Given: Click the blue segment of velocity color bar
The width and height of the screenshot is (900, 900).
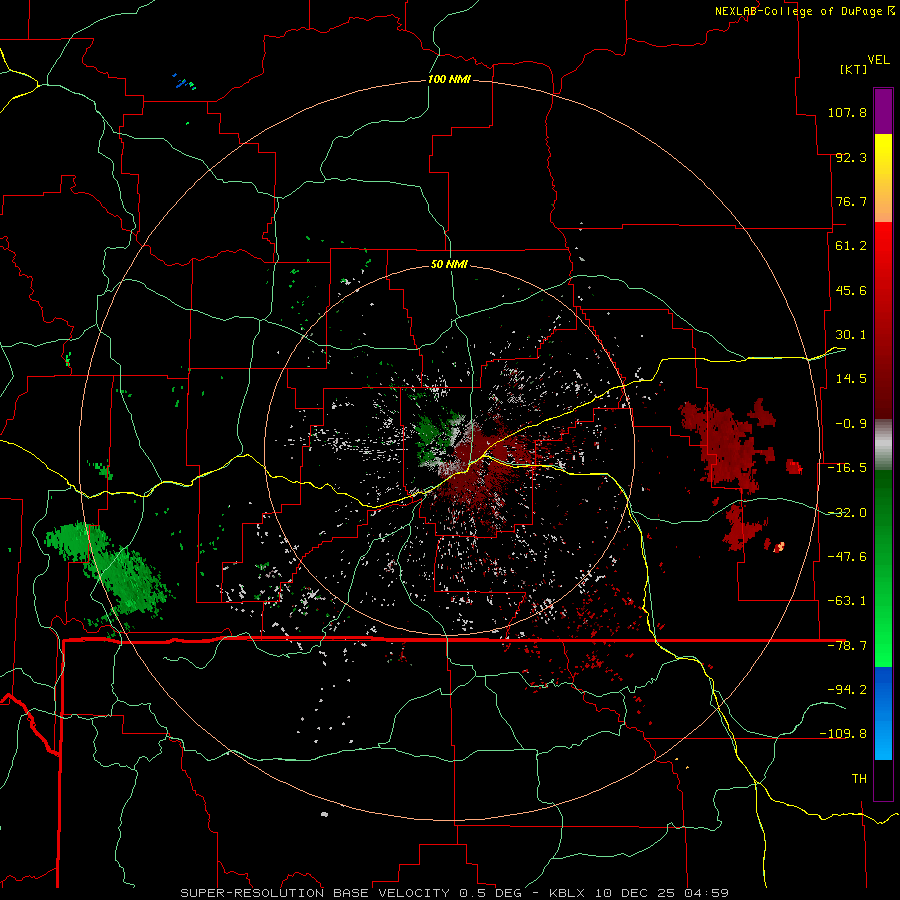Looking at the screenshot, I should pos(883,713).
